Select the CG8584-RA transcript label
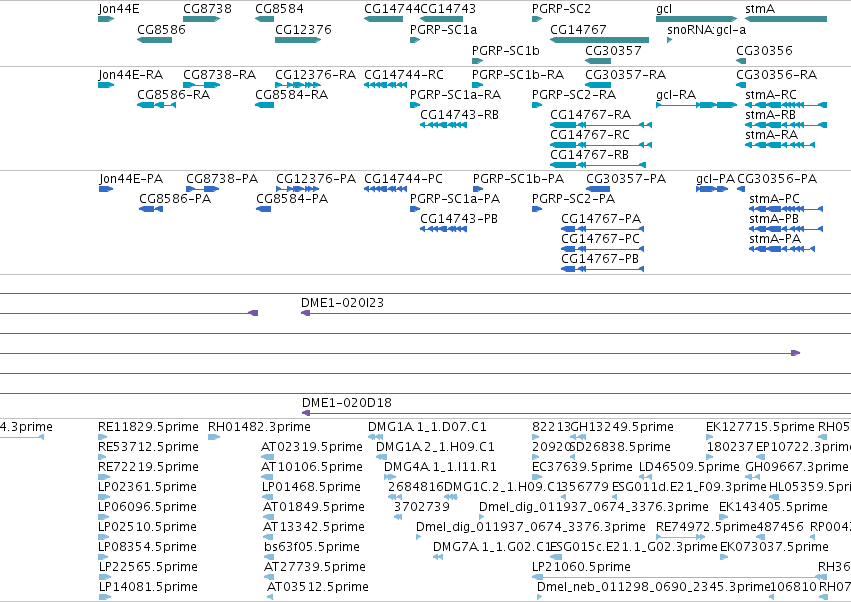Viewport: 851px width, 602px height. point(291,94)
